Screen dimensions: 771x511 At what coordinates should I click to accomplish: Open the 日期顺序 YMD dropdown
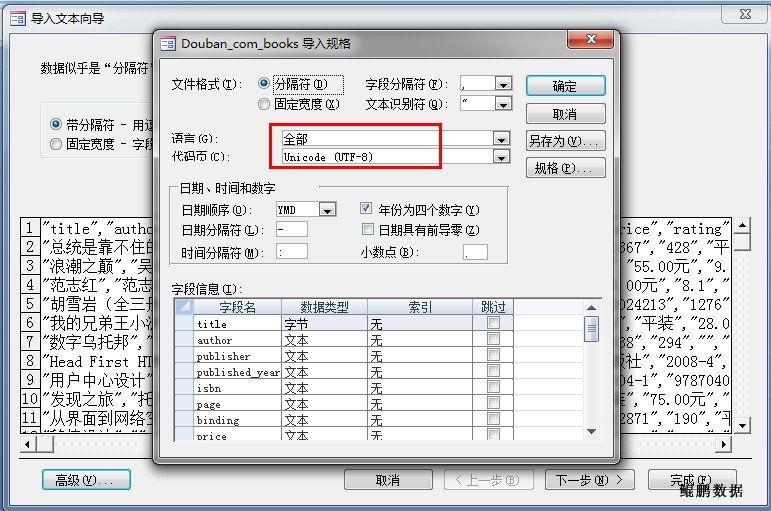[x=327, y=210]
